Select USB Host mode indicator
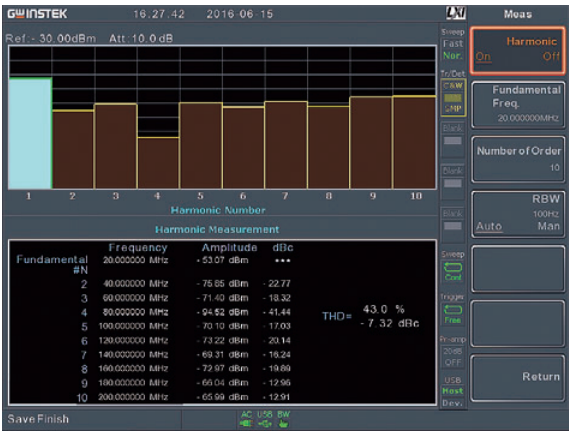573x435 pixels. tap(453, 391)
